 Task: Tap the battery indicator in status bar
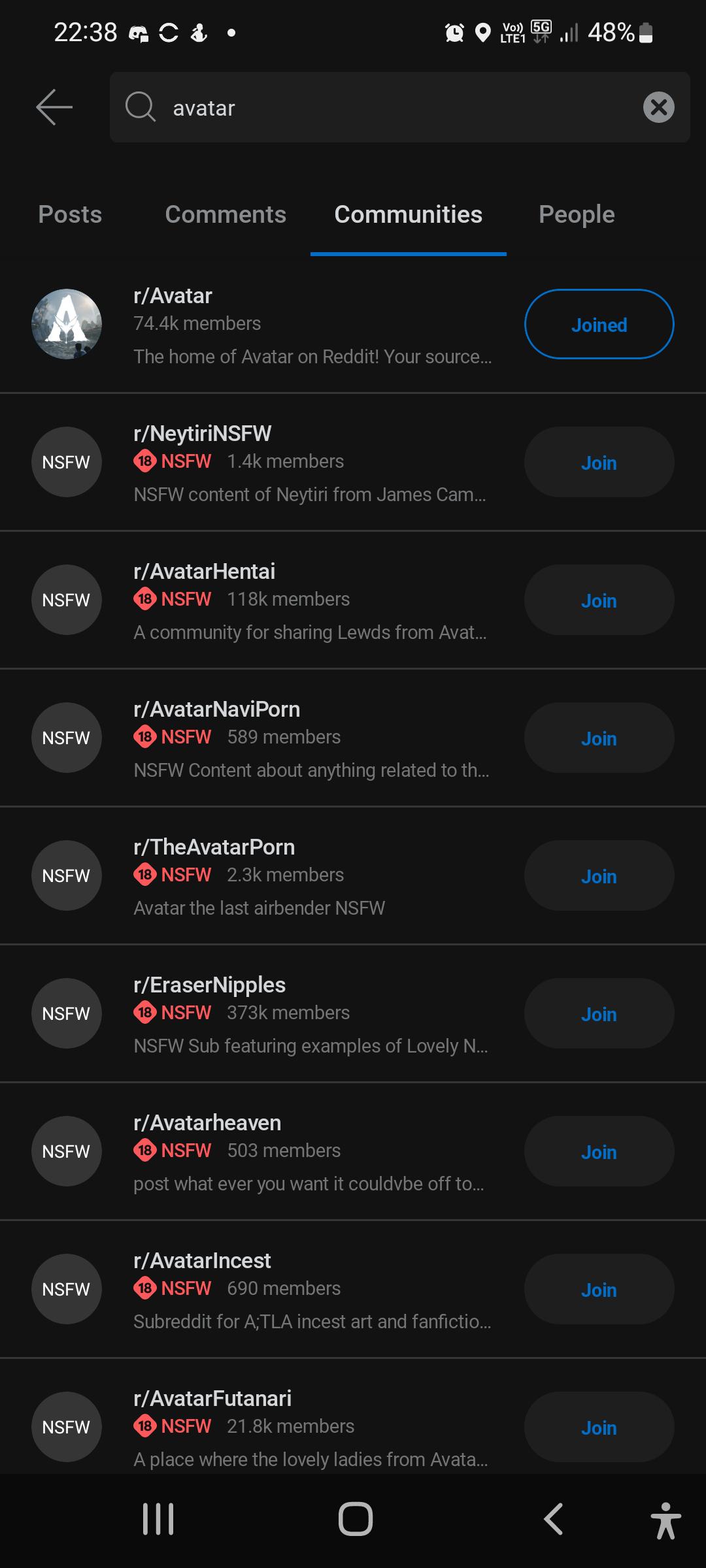(645, 32)
